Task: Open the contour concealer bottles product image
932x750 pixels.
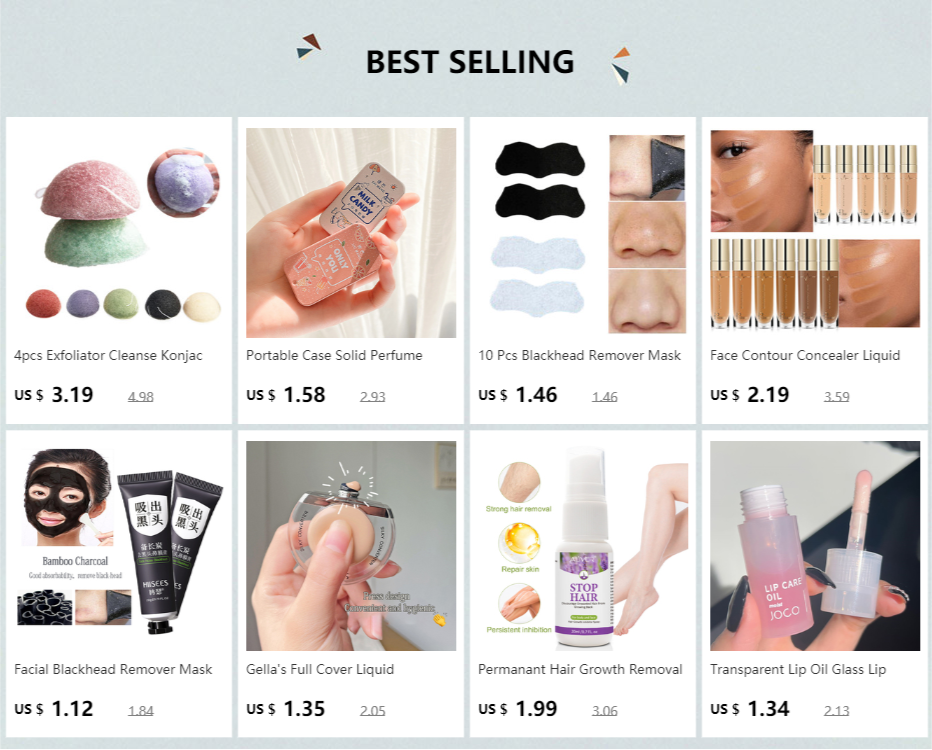Action: pyautogui.click(x=815, y=233)
